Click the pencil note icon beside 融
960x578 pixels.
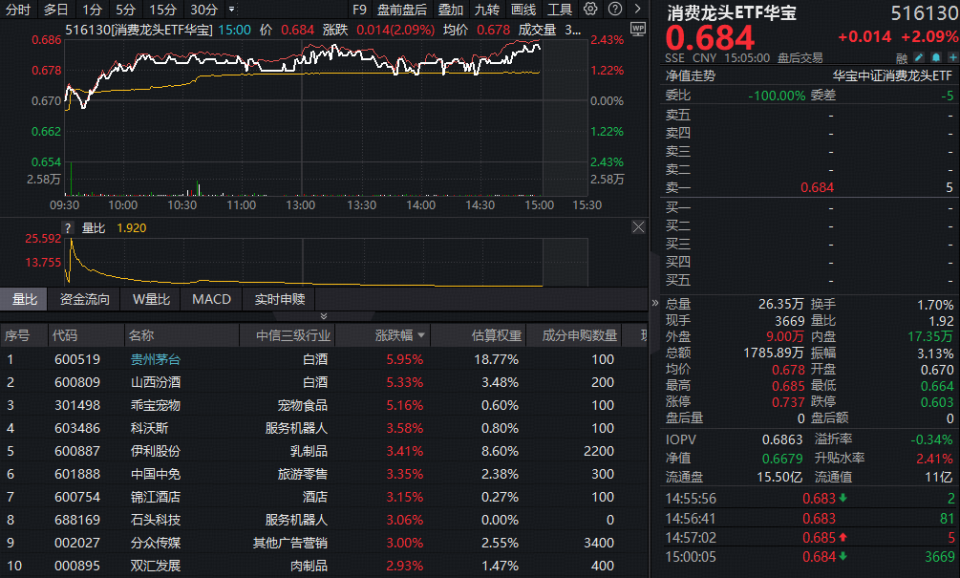(918, 58)
